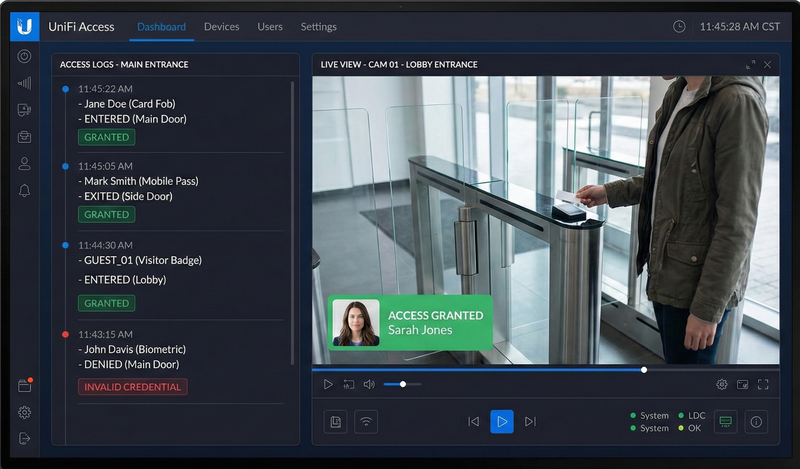Open the overview circle icon in sidebar
800x469 pixels.
(x=24, y=56)
